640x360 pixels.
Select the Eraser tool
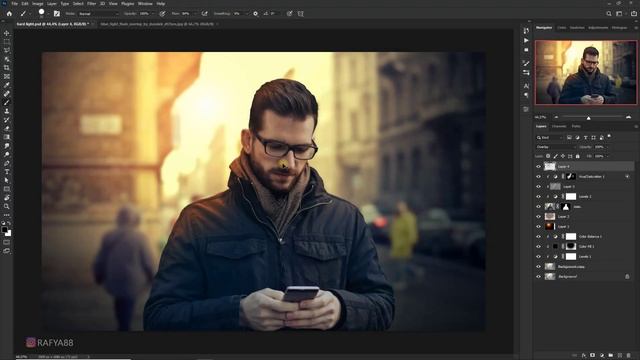click(x=7, y=128)
